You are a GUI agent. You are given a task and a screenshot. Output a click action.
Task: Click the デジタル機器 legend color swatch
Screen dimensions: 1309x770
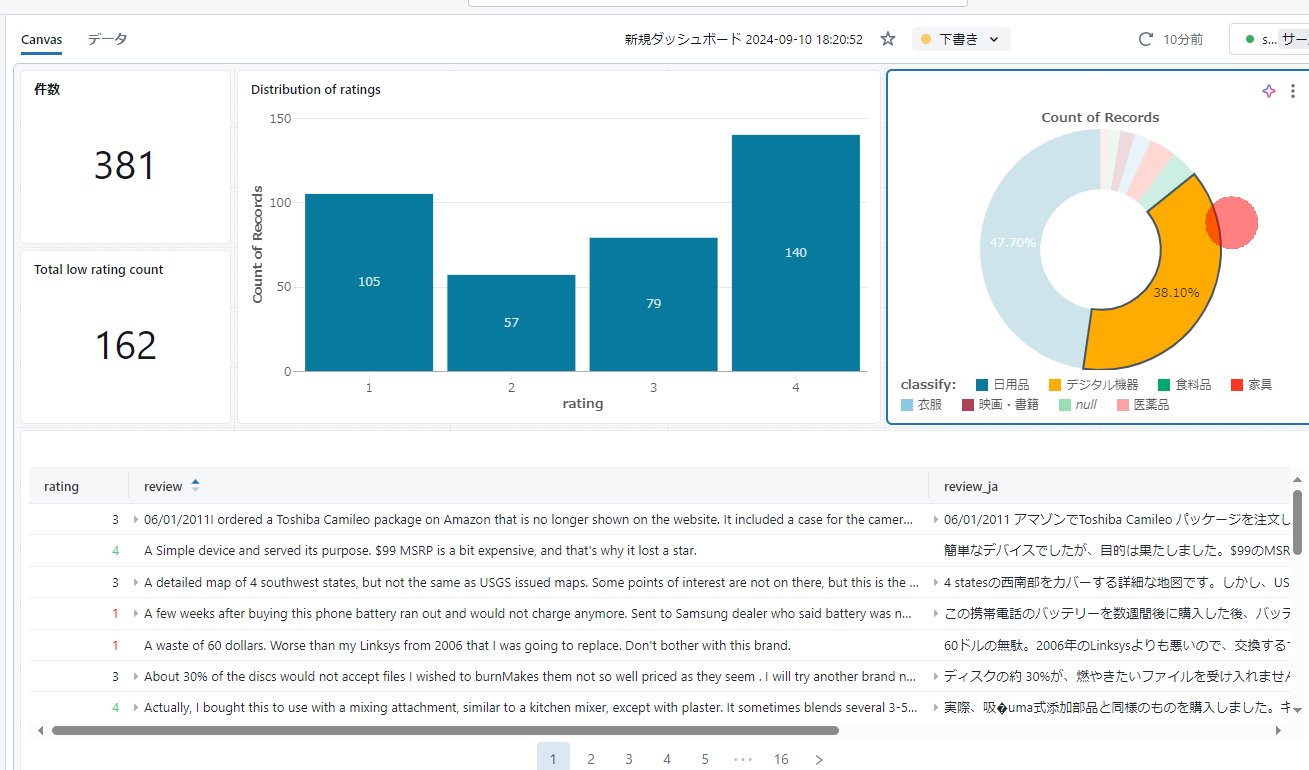click(1055, 385)
